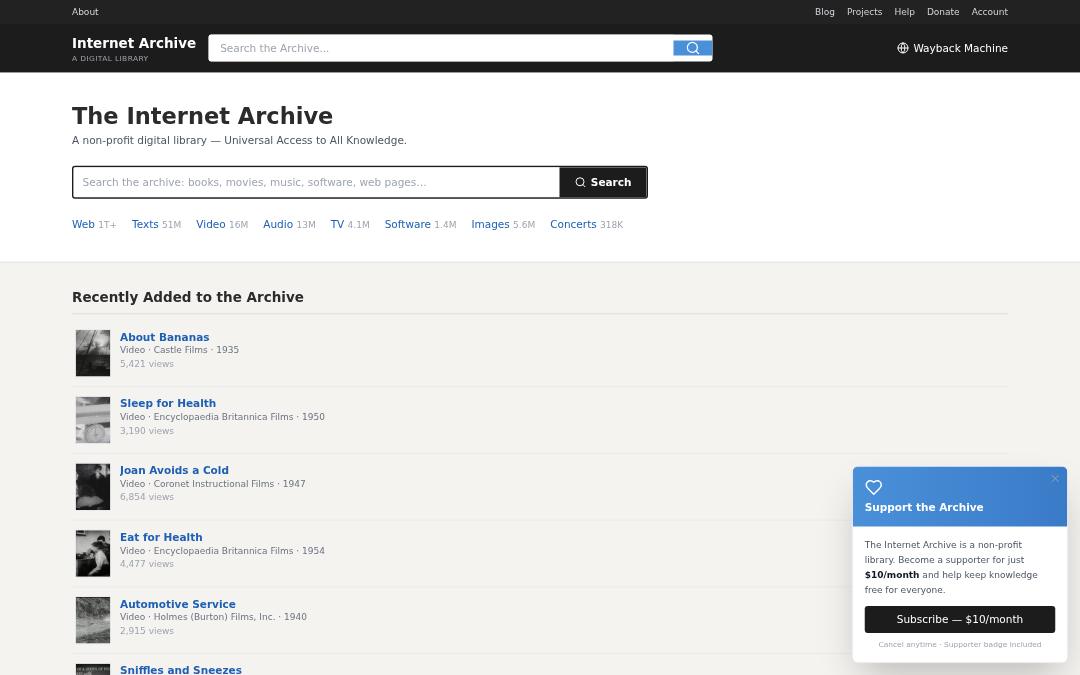The image size is (1080, 675).
Task: Click the Internet Archive logo text
Action: (134, 43)
